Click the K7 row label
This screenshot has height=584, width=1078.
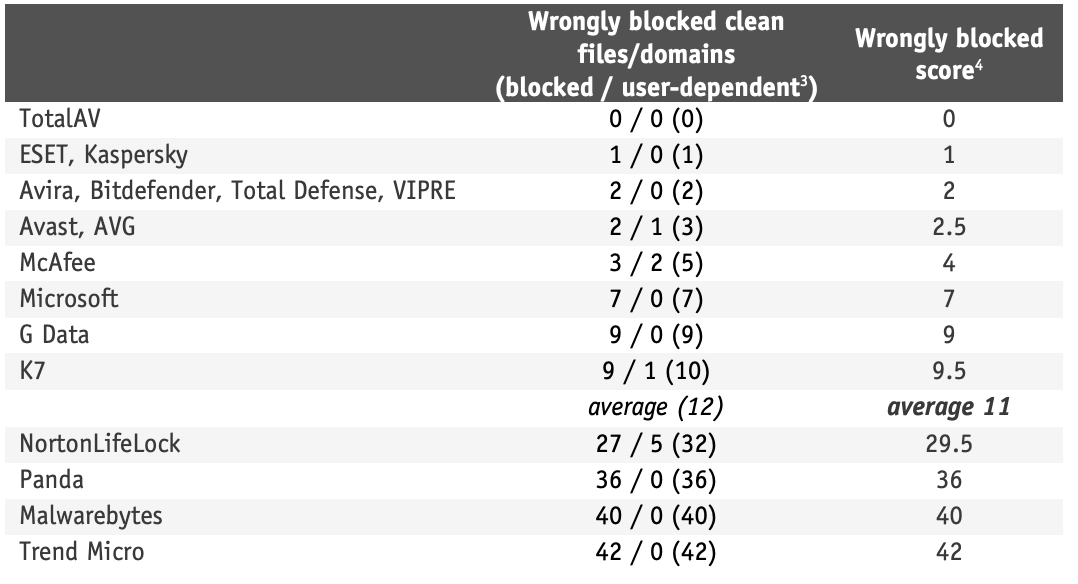(x=34, y=371)
